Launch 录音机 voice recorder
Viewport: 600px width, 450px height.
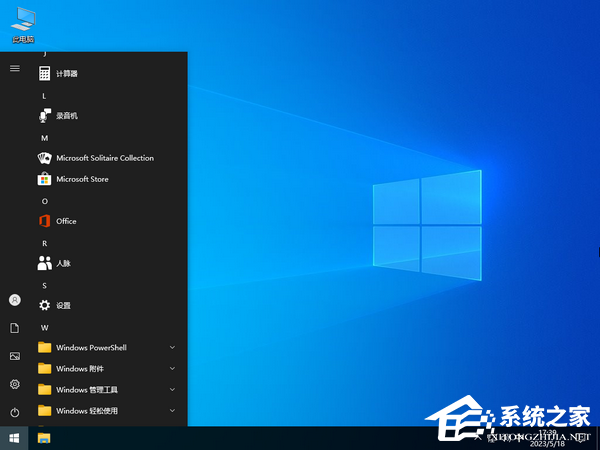(x=66, y=116)
